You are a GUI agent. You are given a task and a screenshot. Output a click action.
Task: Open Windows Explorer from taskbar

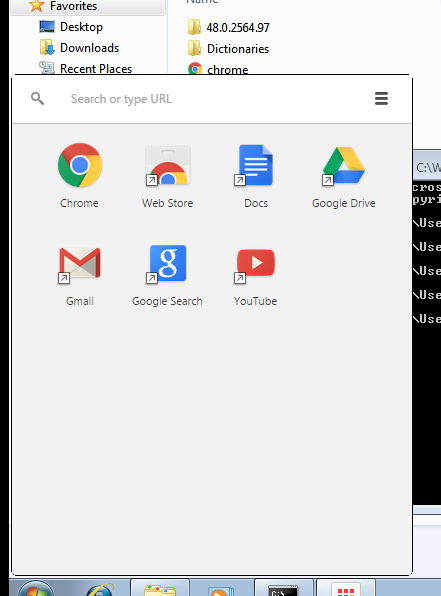coord(160,588)
